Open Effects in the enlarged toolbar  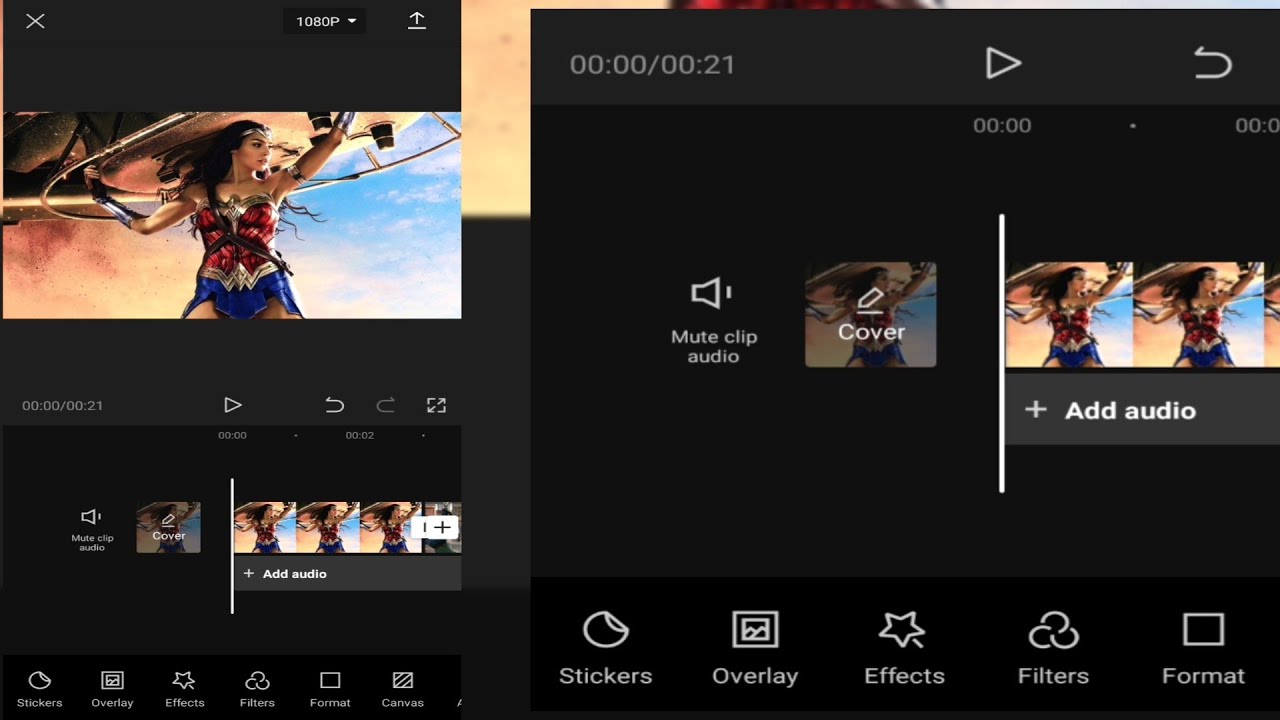click(904, 648)
